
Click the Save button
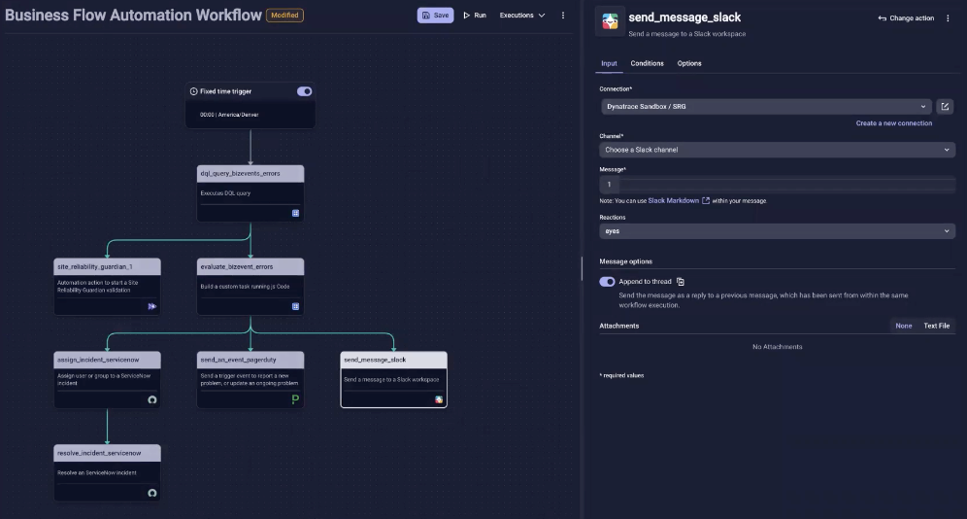click(435, 15)
